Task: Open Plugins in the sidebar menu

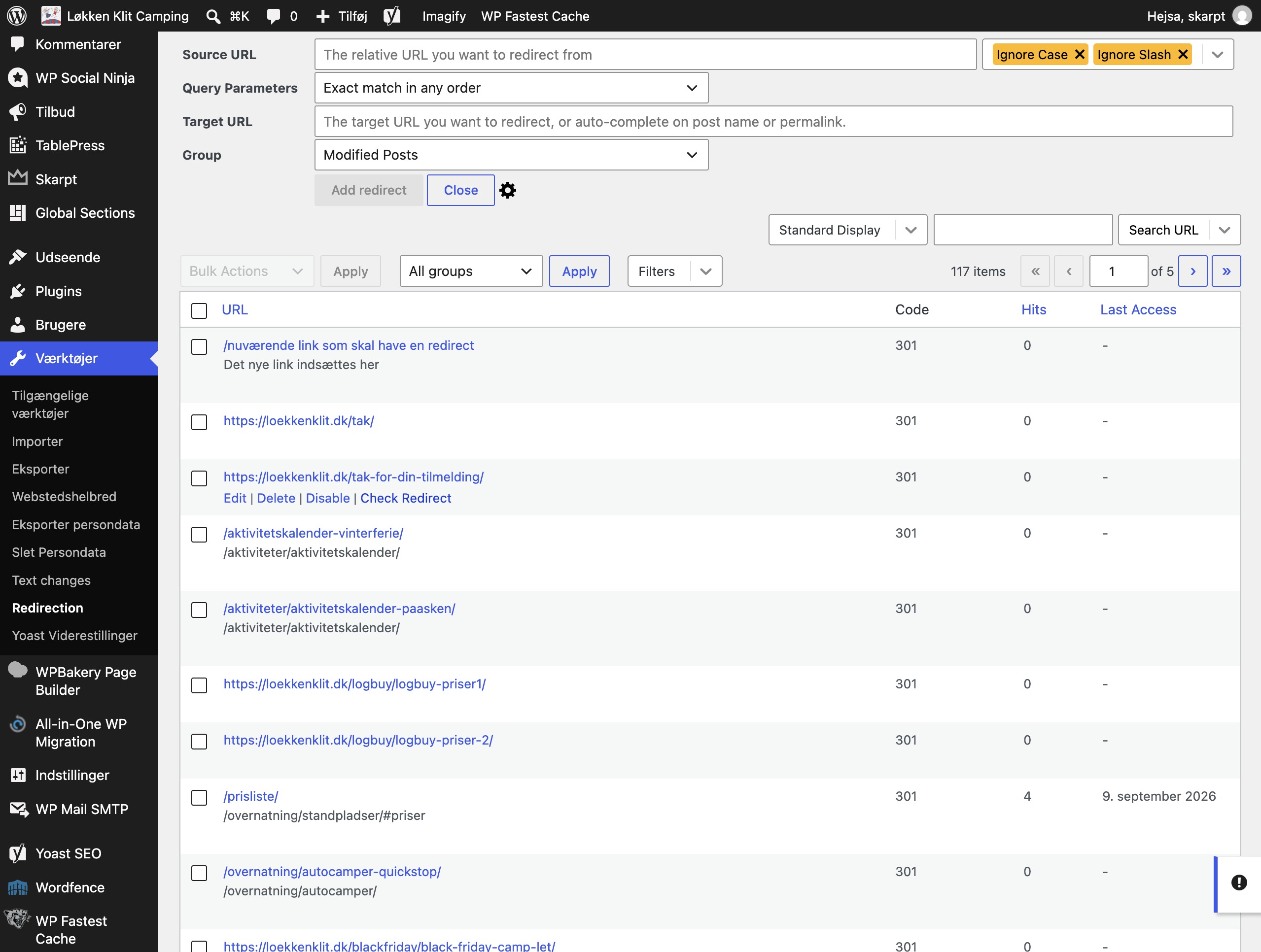Action: (58, 291)
